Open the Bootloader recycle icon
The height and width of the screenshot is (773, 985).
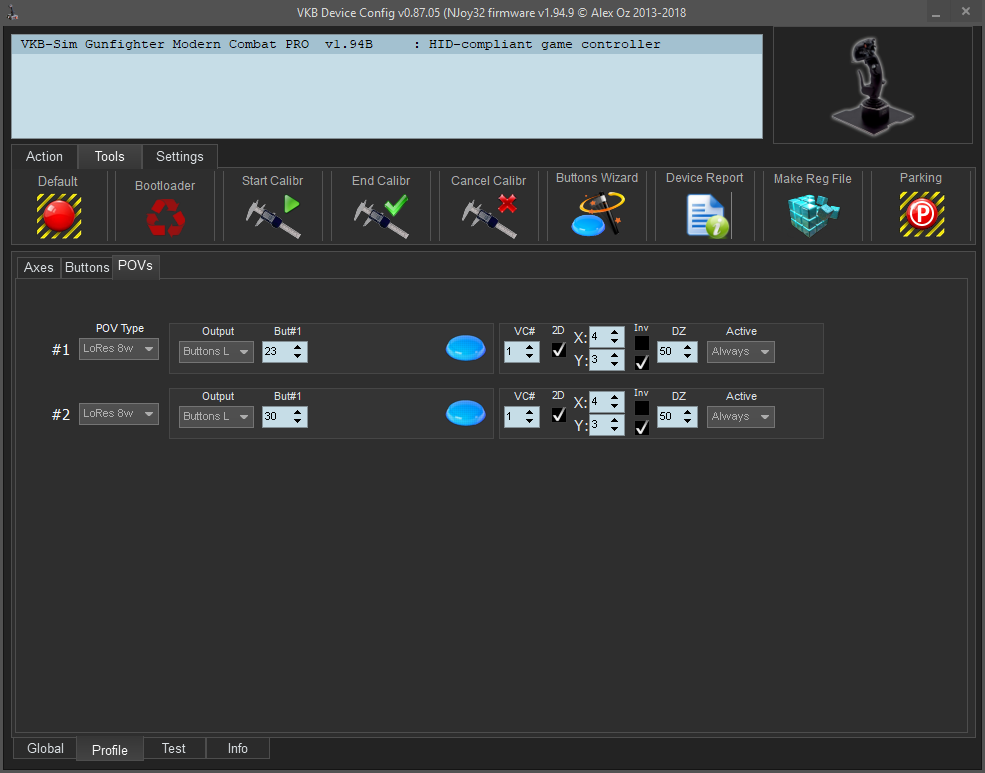[165, 217]
